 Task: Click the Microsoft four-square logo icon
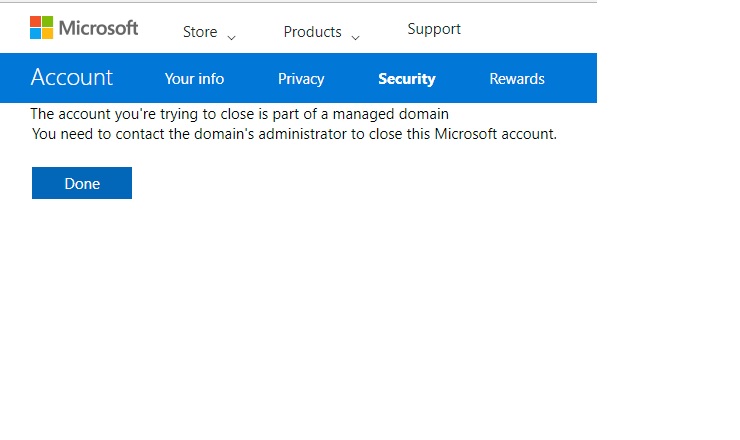point(42,27)
